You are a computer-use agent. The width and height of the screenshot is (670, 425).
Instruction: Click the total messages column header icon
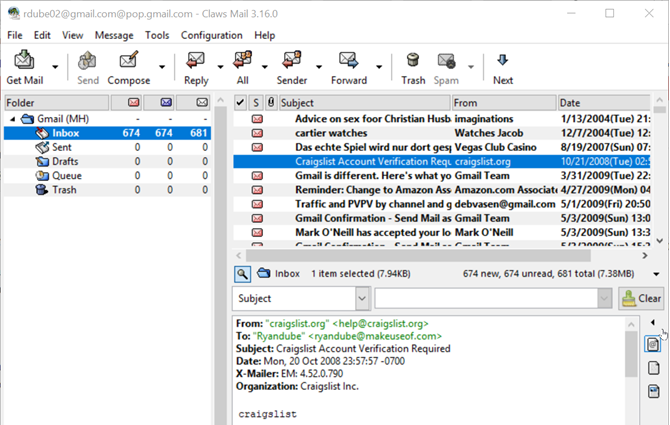202,103
